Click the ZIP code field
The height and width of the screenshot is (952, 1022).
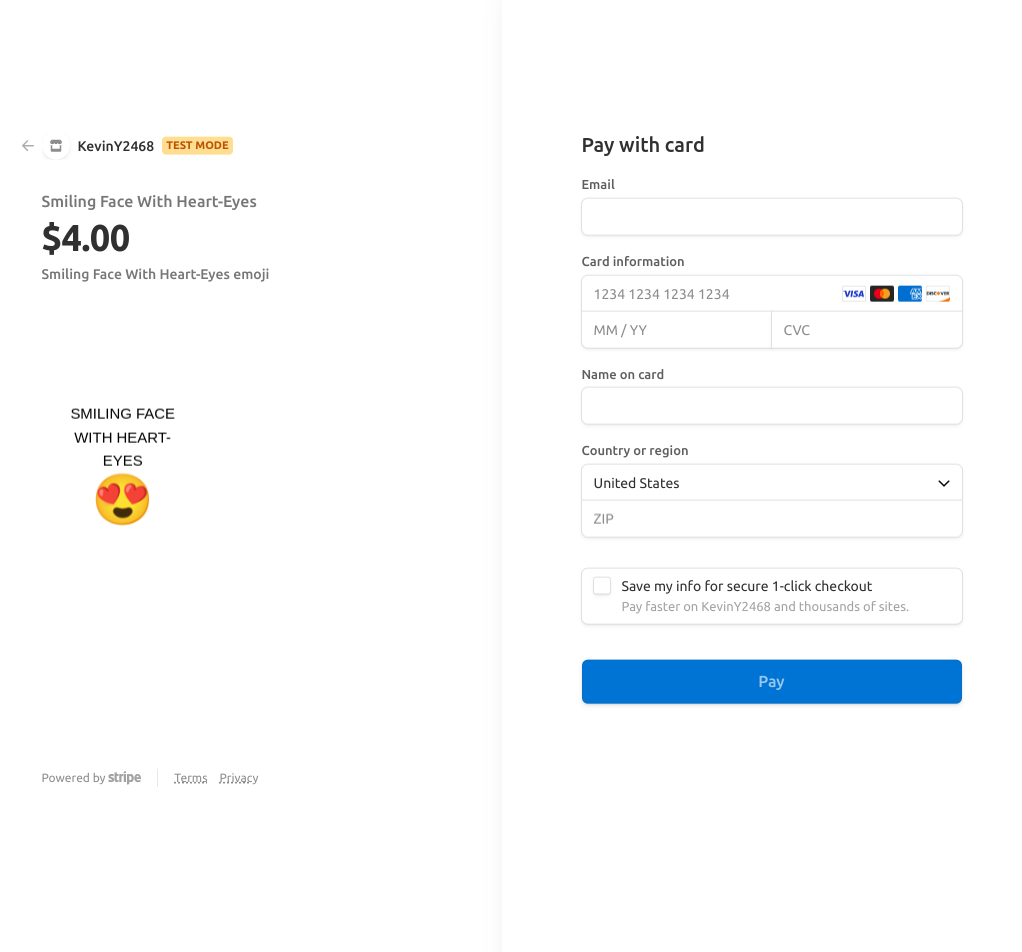click(771, 519)
